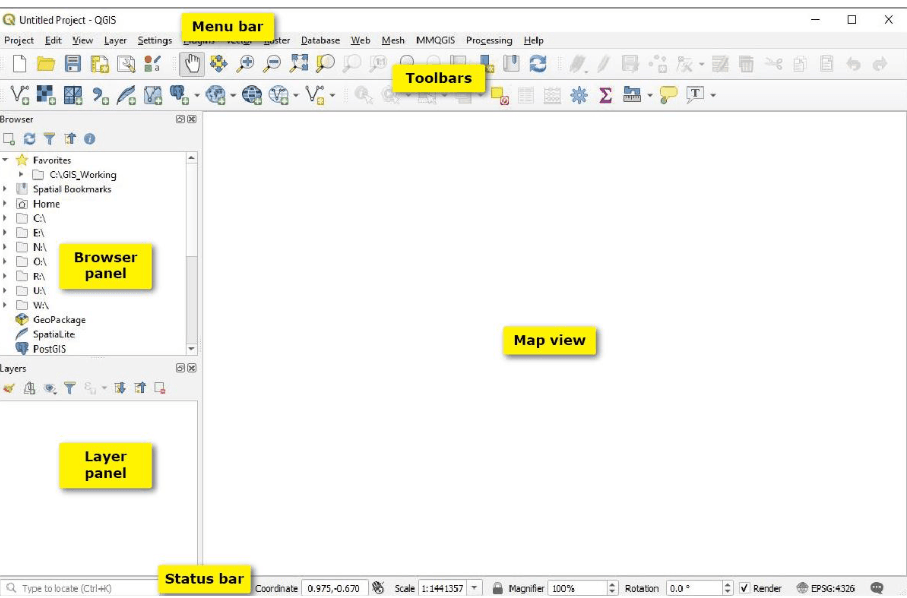
Task: Open messages log speech bubble icon
Action: [877, 588]
